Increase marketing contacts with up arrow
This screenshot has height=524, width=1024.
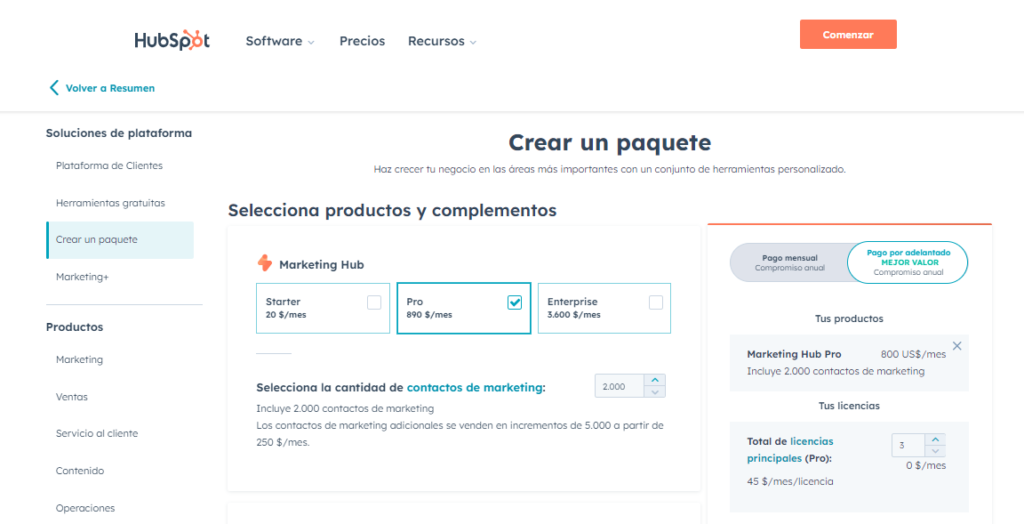(654, 380)
